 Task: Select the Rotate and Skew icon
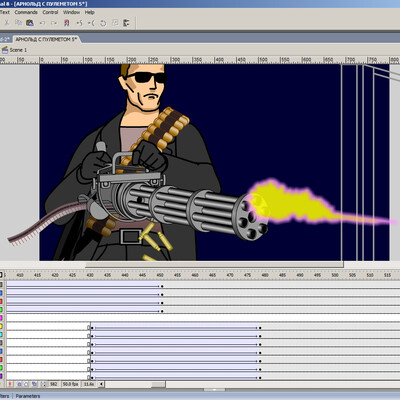click(x=103, y=23)
